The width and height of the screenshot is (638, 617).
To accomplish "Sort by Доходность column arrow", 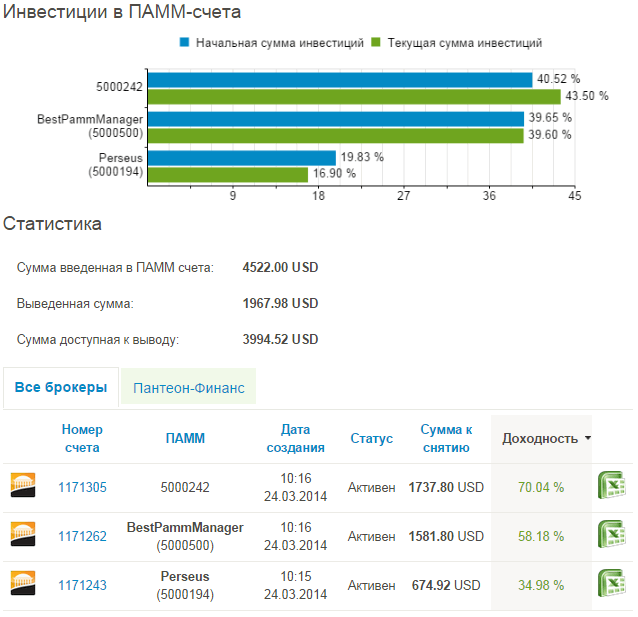I will tap(588, 438).
